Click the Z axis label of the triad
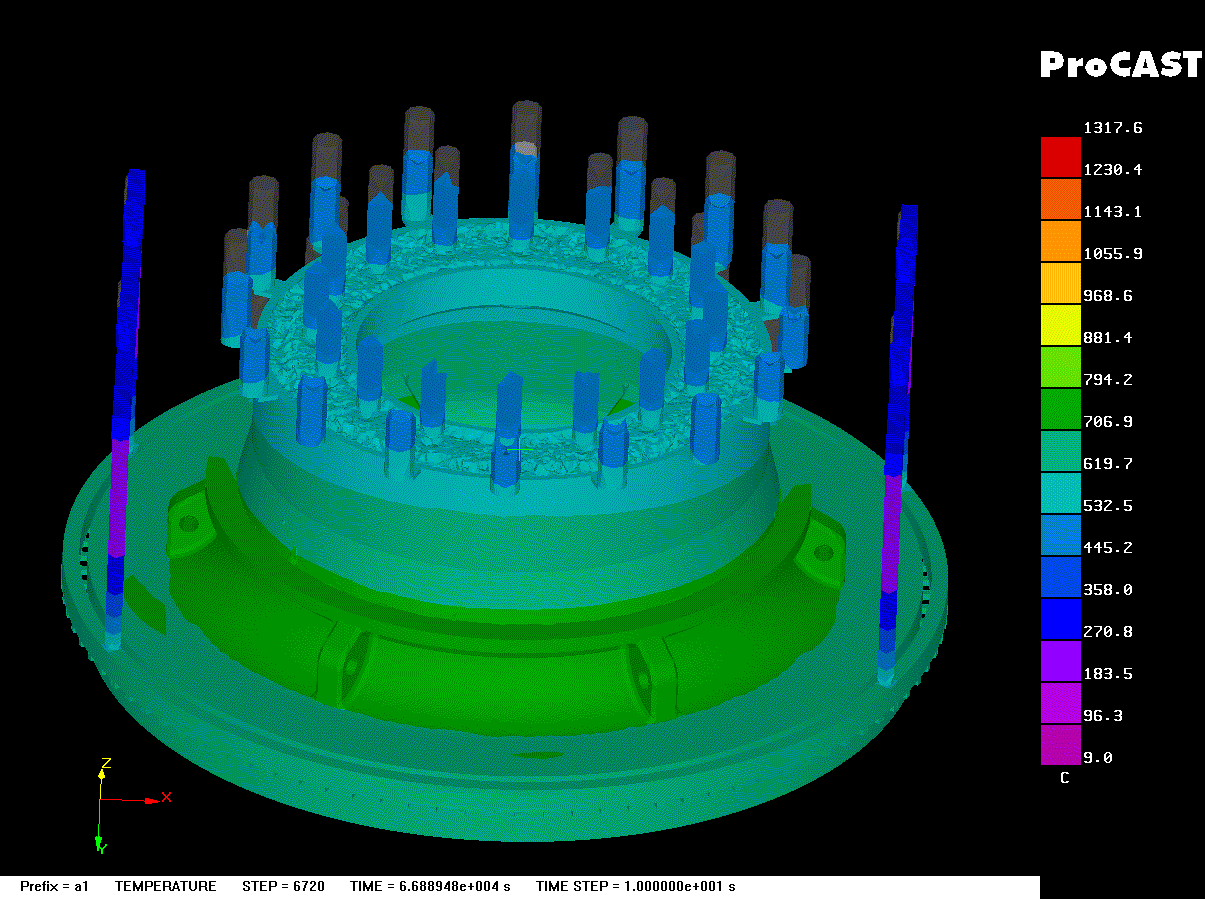 pos(105,764)
